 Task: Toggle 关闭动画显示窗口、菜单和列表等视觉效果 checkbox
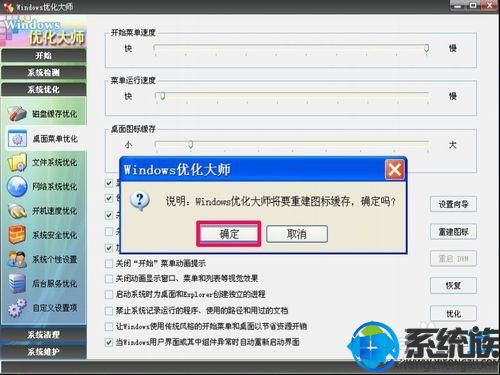109,279
